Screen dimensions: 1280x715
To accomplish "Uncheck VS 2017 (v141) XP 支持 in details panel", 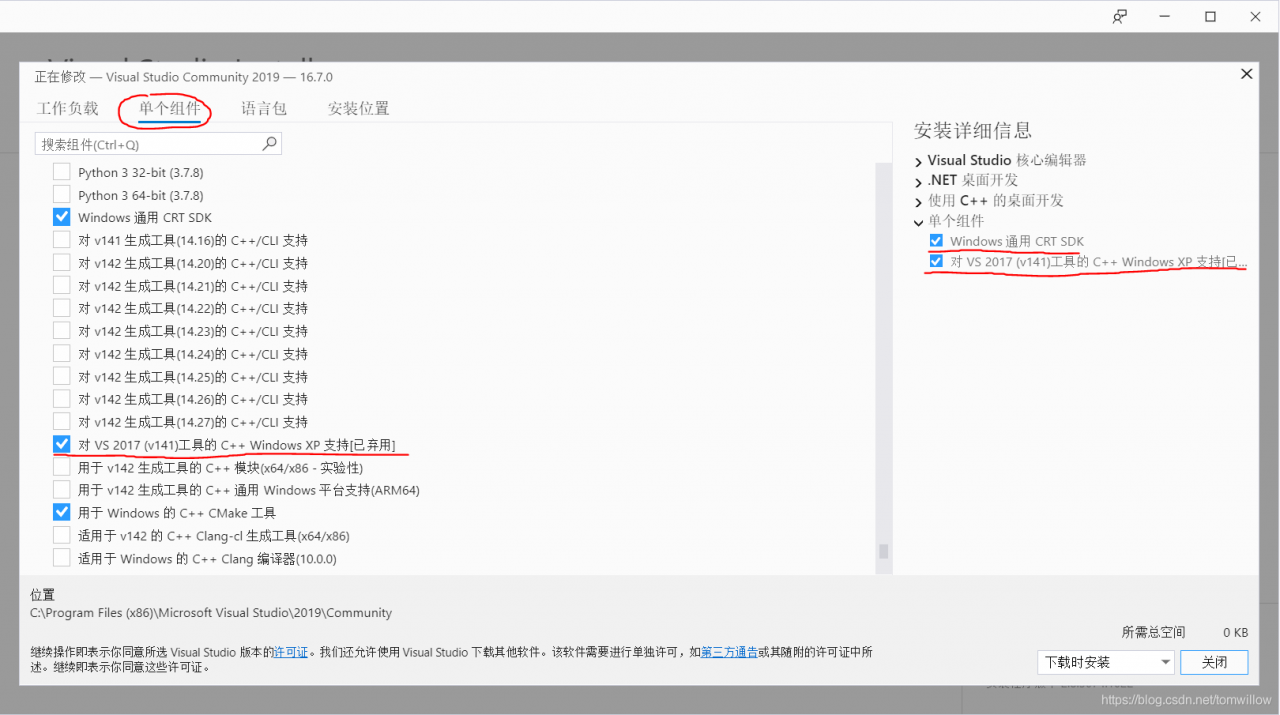I will coord(936,261).
